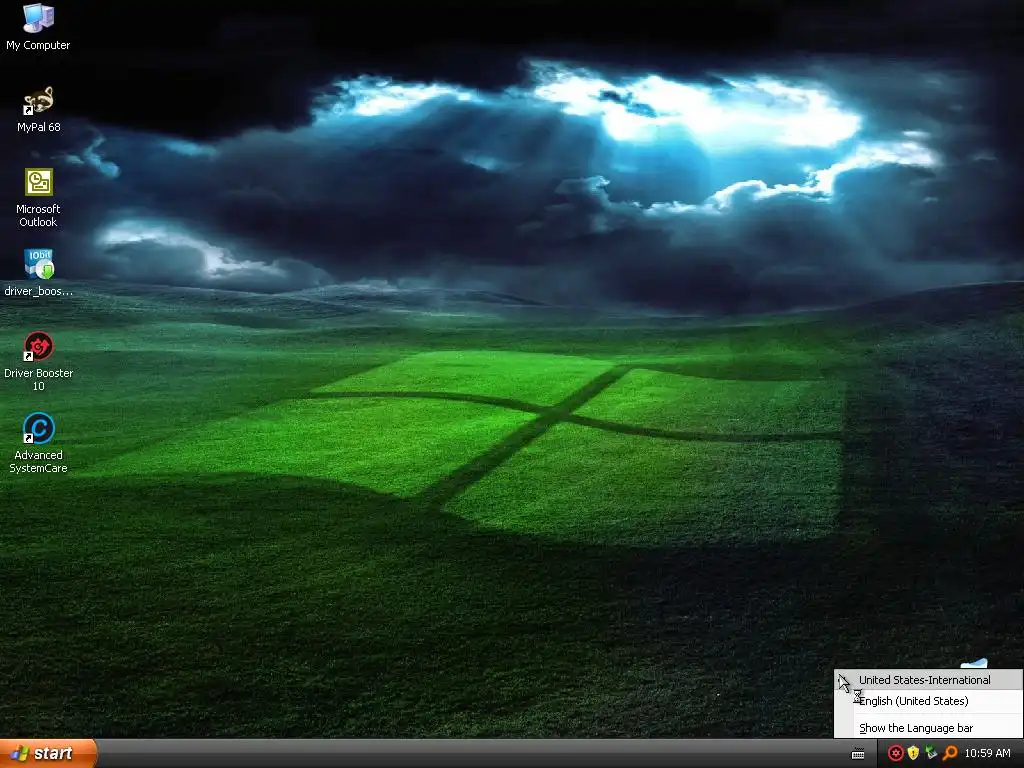Screen dimensions: 1024x768
Task: Choose United States-International keyboard layout
Action: click(x=929, y=680)
